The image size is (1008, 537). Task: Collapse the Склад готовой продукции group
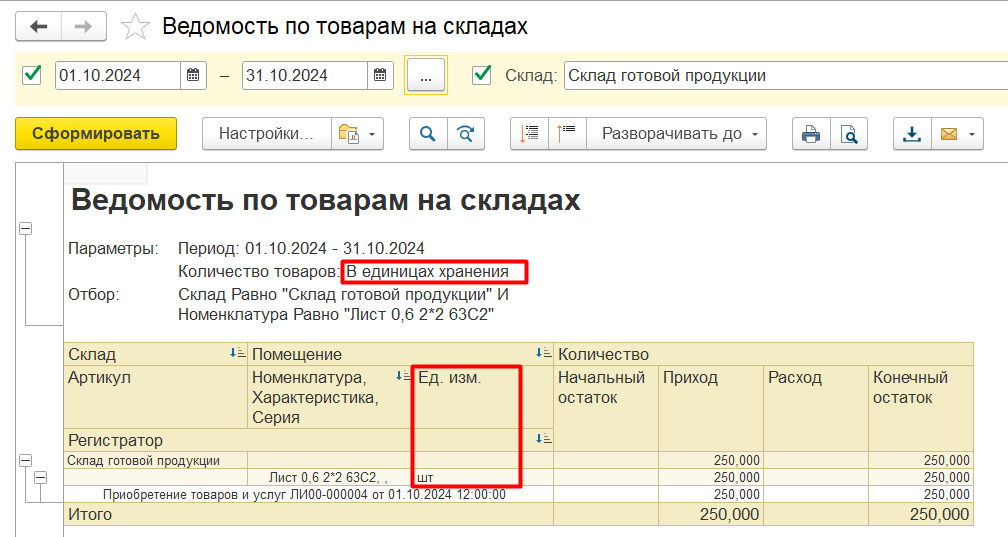click(26, 460)
